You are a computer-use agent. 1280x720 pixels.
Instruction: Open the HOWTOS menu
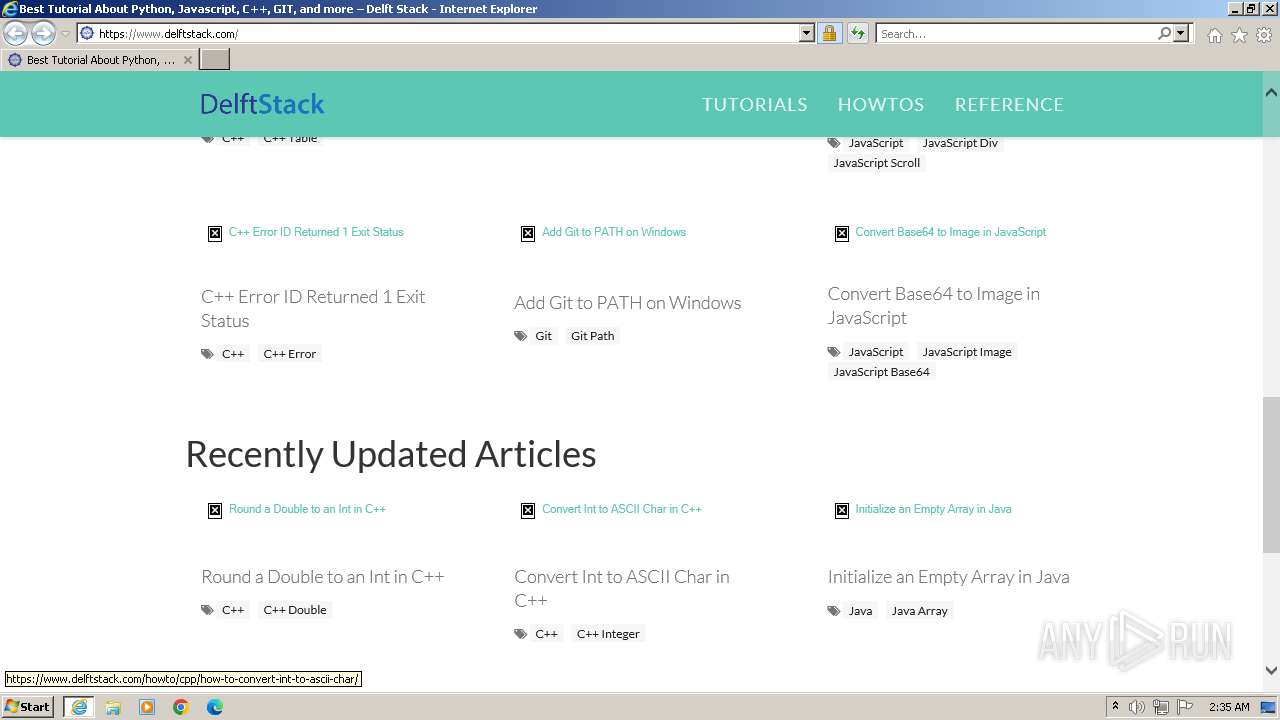[x=880, y=104]
